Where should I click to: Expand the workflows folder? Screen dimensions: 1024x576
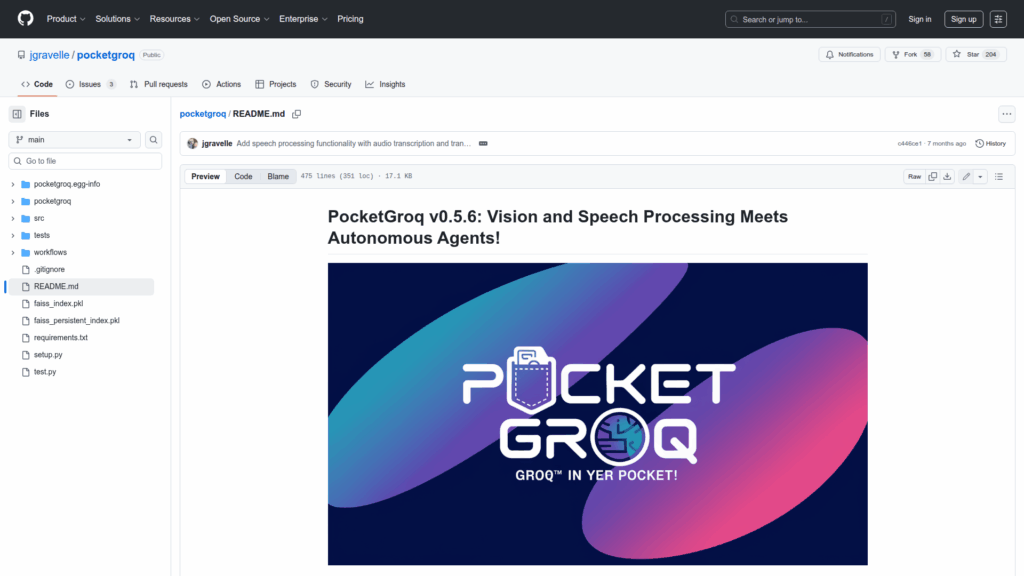point(13,252)
